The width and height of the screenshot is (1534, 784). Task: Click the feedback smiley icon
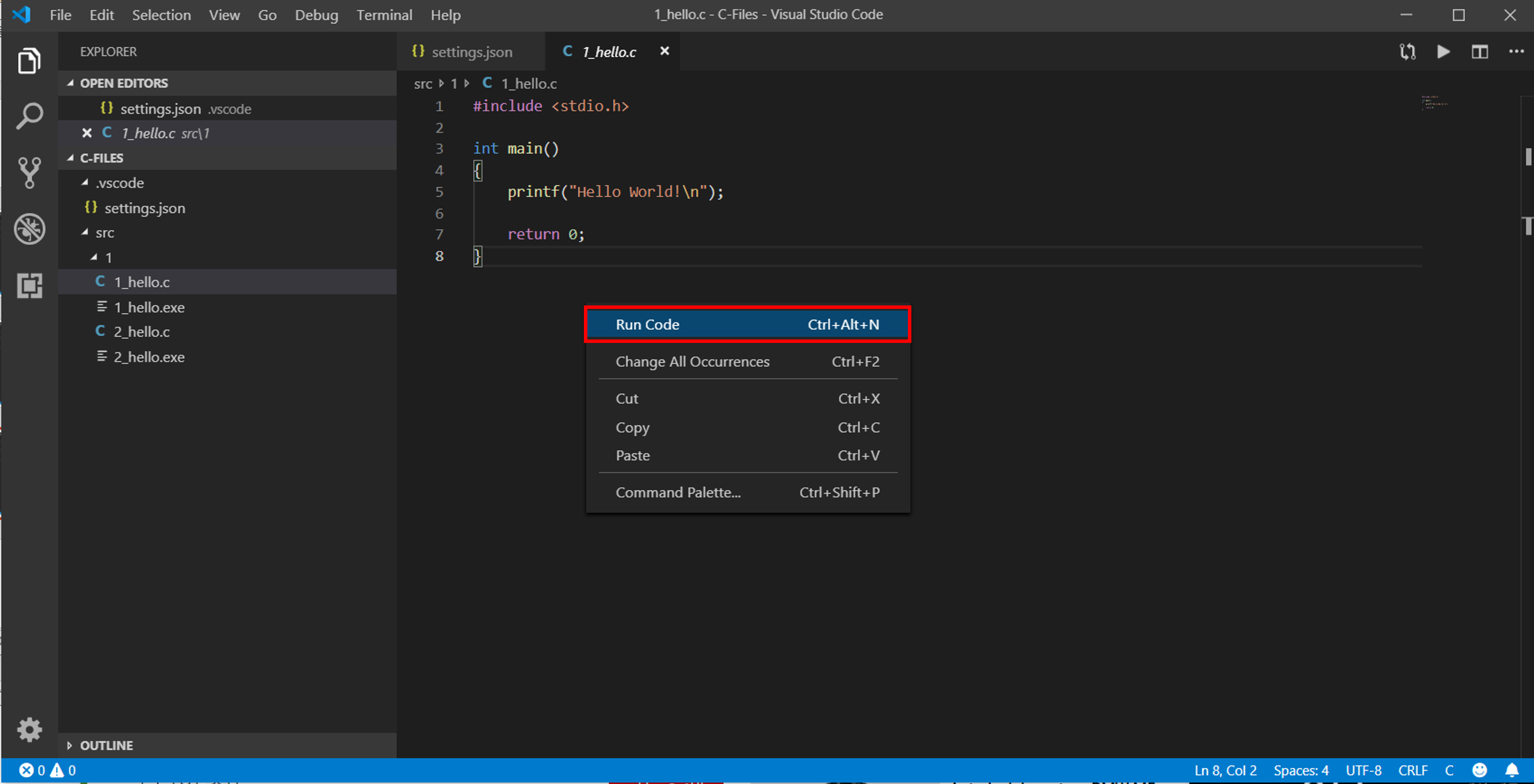click(x=1479, y=770)
